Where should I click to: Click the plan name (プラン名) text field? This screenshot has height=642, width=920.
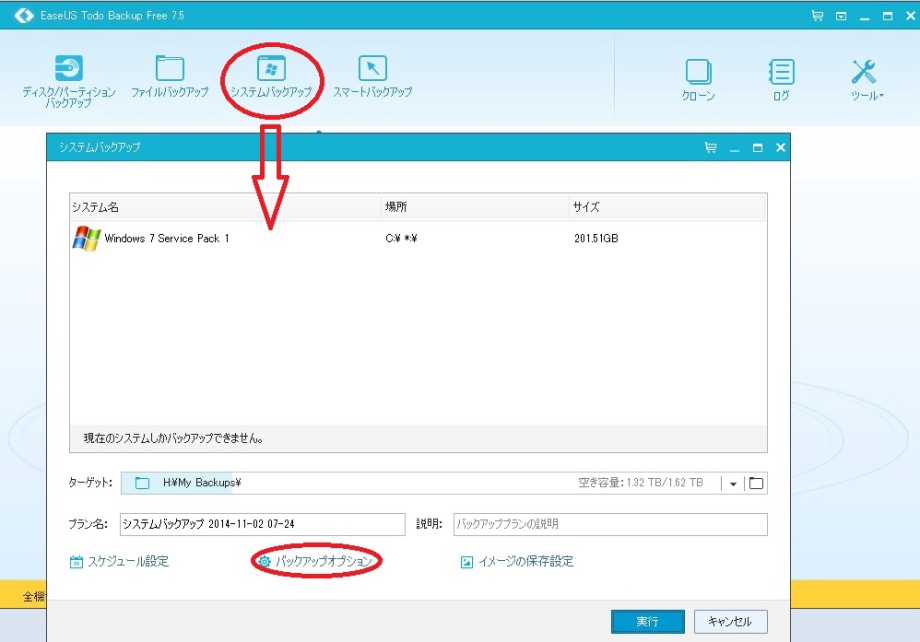coord(261,524)
